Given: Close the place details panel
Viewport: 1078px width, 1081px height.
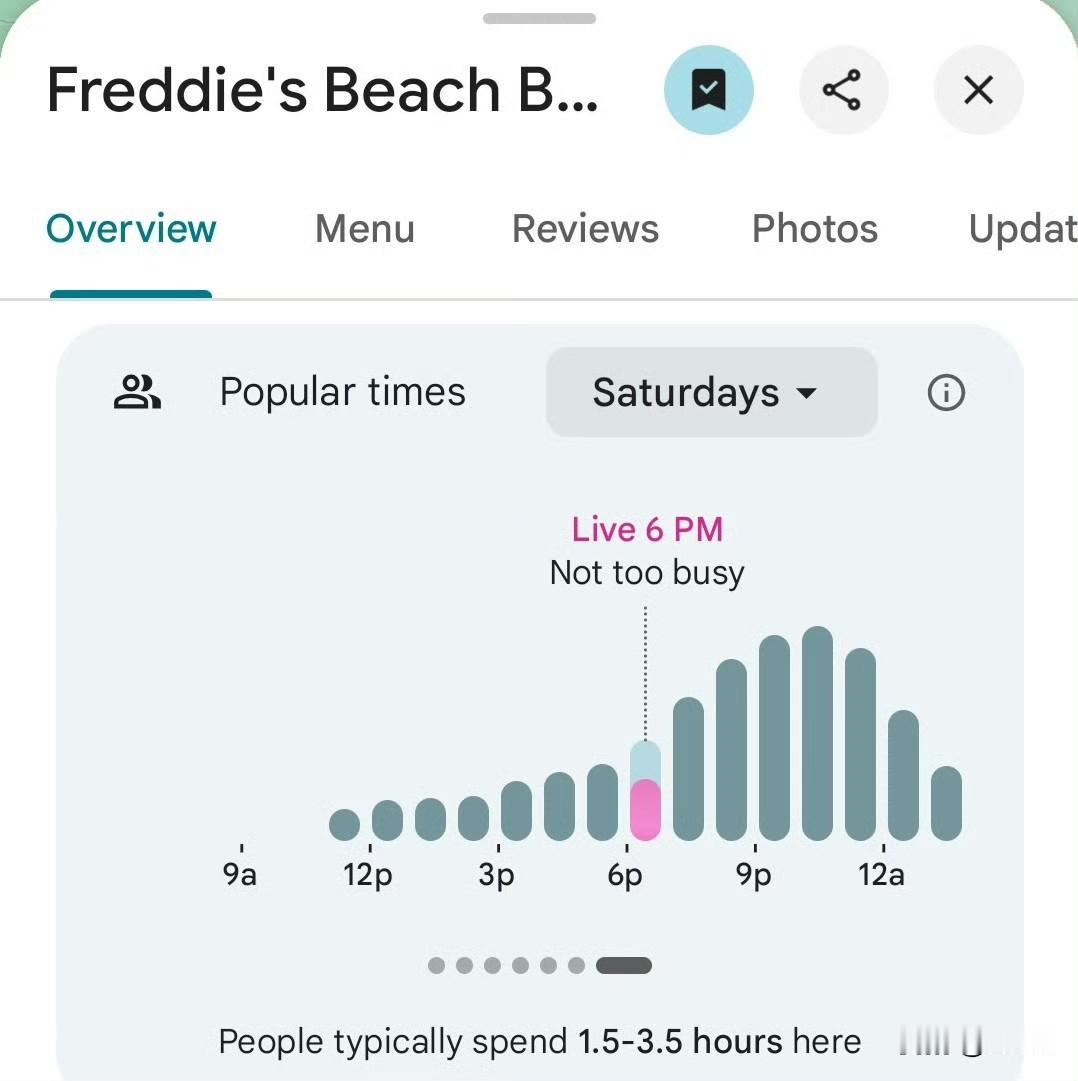Looking at the screenshot, I should (977, 91).
